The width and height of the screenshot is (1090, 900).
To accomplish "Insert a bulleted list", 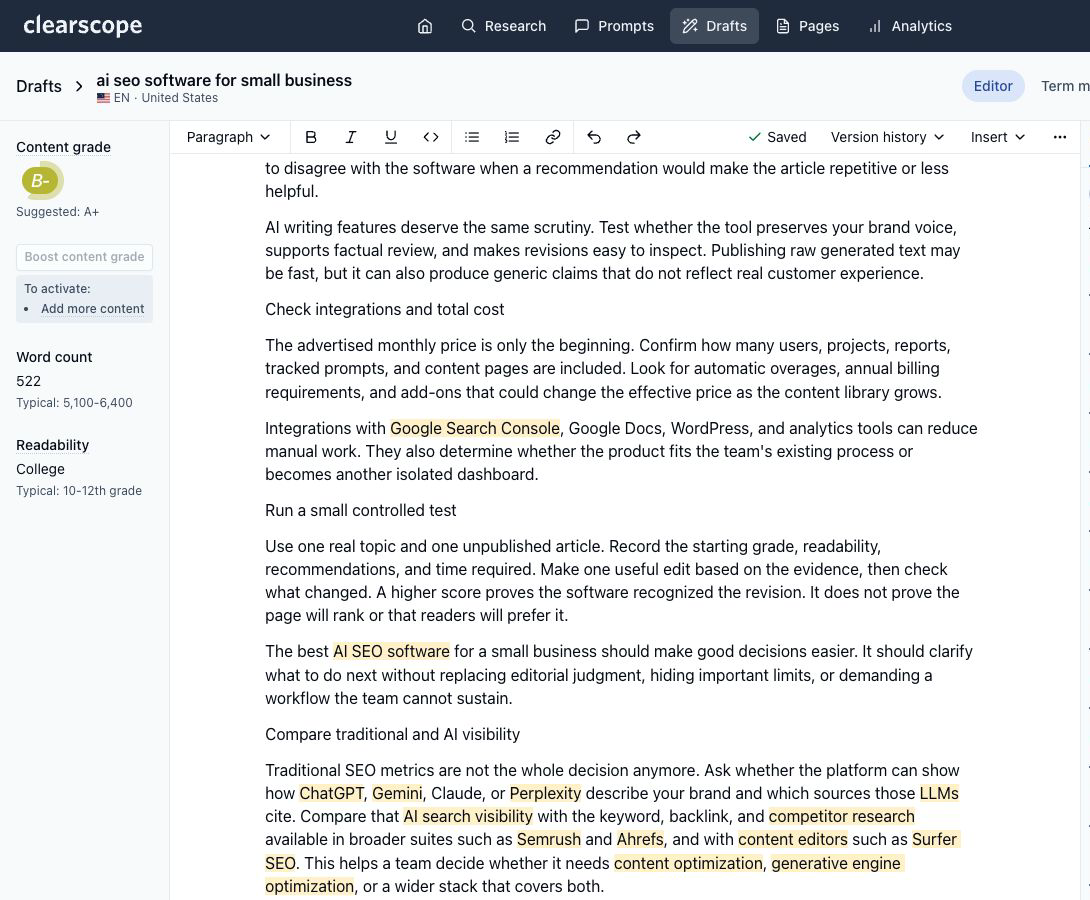I will pos(472,137).
